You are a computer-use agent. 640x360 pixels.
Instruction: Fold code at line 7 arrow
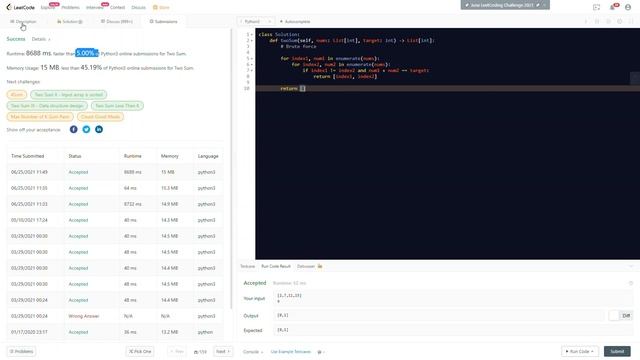(252, 70)
